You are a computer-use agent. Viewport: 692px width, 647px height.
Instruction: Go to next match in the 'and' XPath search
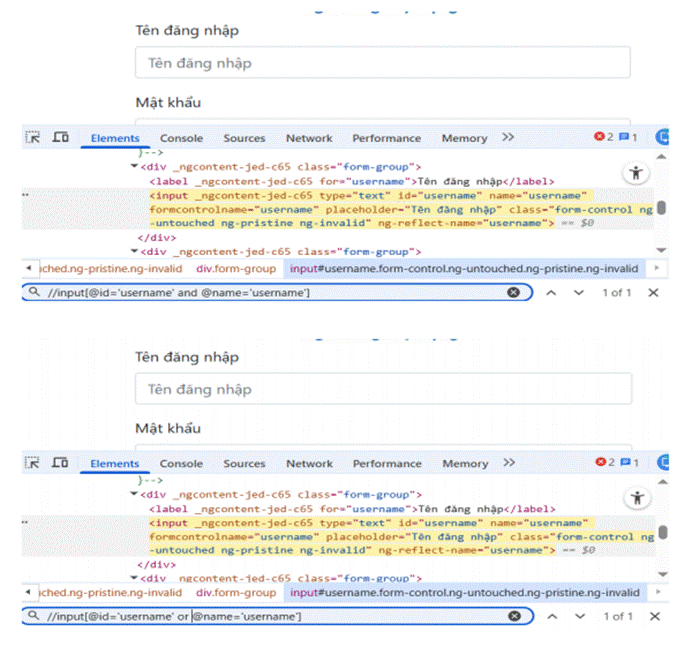(577, 292)
